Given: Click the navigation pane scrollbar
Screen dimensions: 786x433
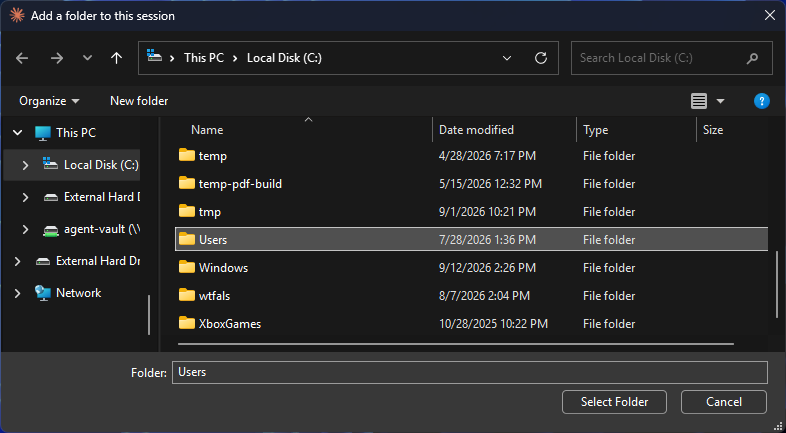Looking at the screenshot, I should (x=149, y=315).
